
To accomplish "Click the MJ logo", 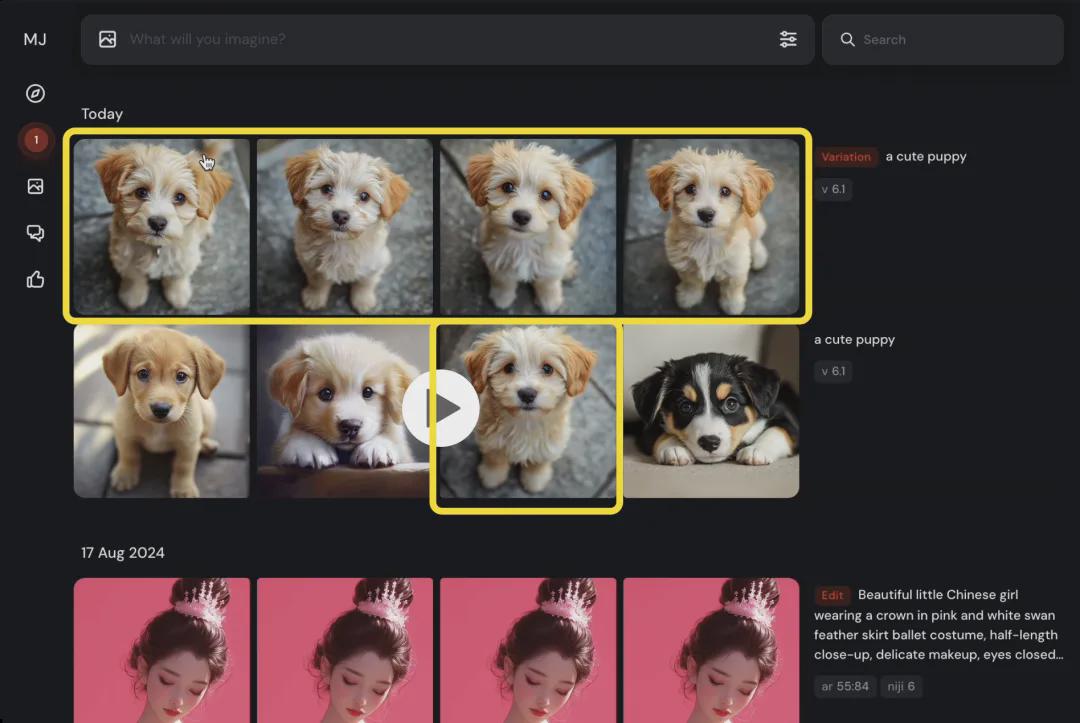I will (x=35, y=39).
